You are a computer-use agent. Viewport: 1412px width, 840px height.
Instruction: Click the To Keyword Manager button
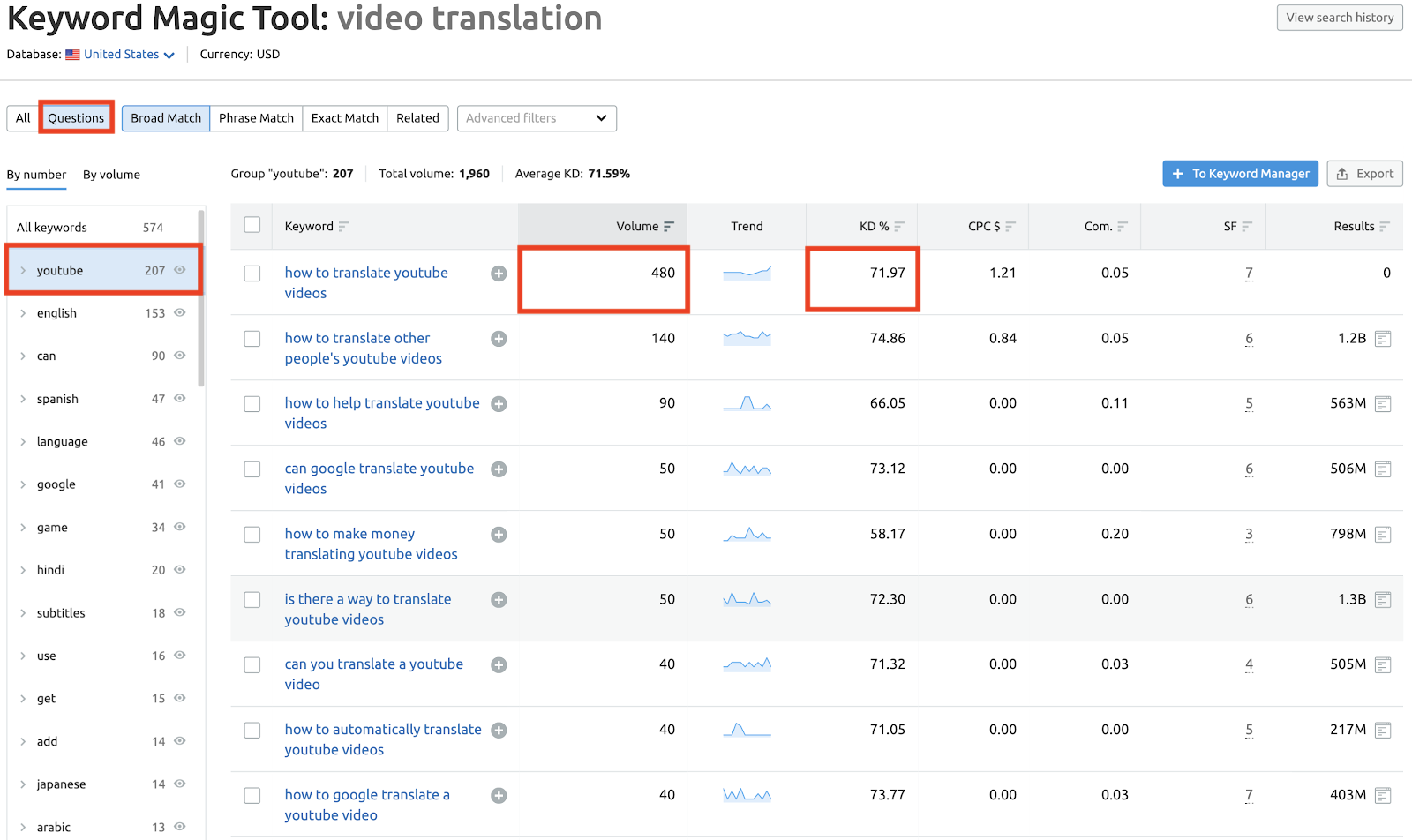pos(1240,174)
